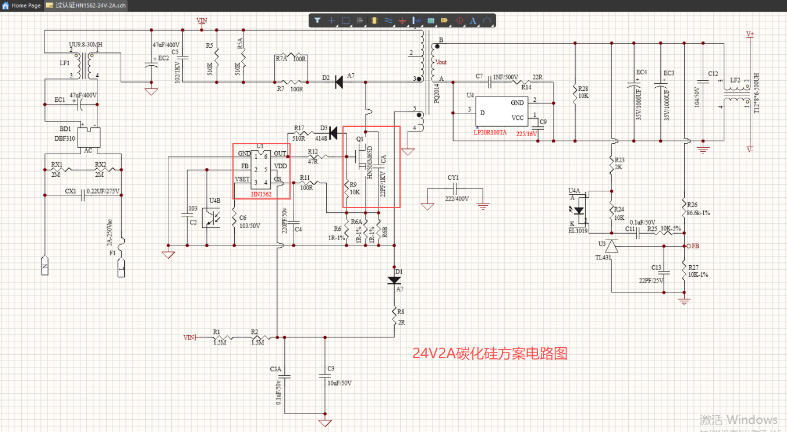The height and width of the screenshot is (432, 787).
Task: Select the Q1 MOSFET designator
Action: [359, 139]
